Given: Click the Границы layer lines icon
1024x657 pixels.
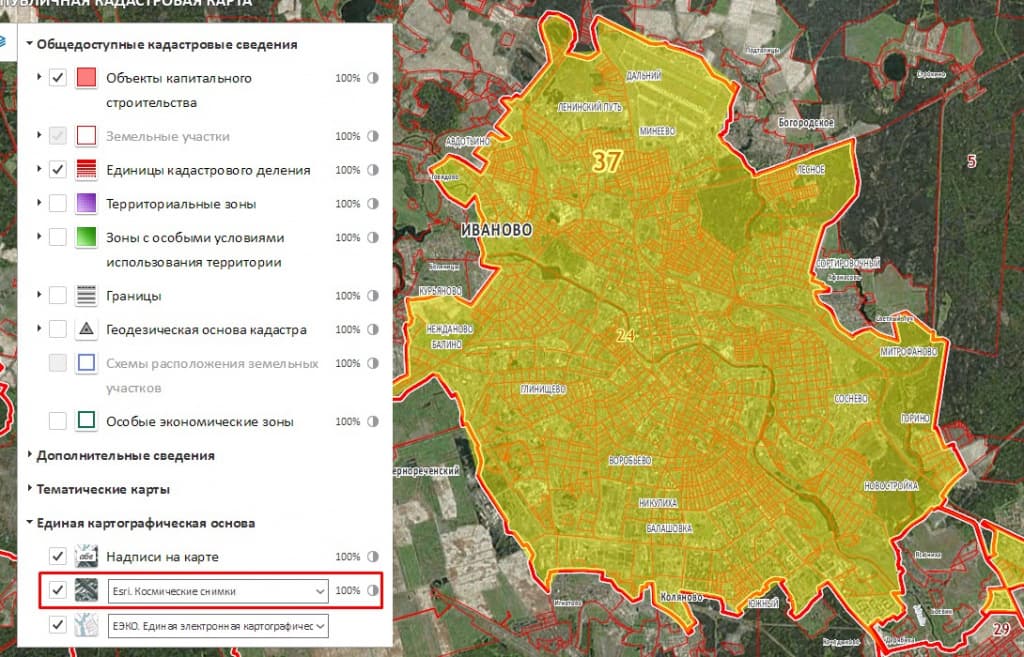Looking at the screenshot, I should (87, 296).
